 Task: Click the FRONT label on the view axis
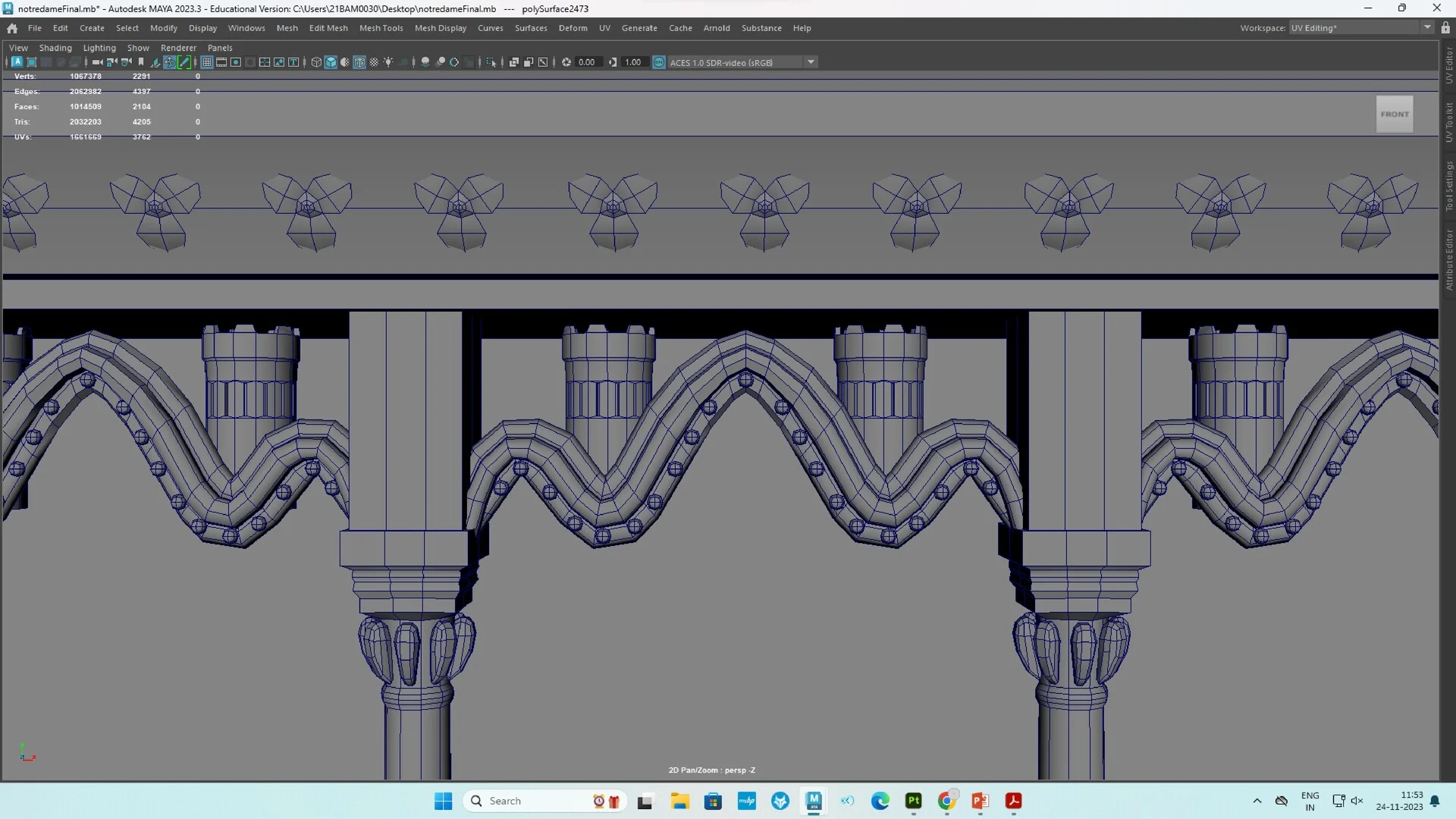pos(1394,114)
